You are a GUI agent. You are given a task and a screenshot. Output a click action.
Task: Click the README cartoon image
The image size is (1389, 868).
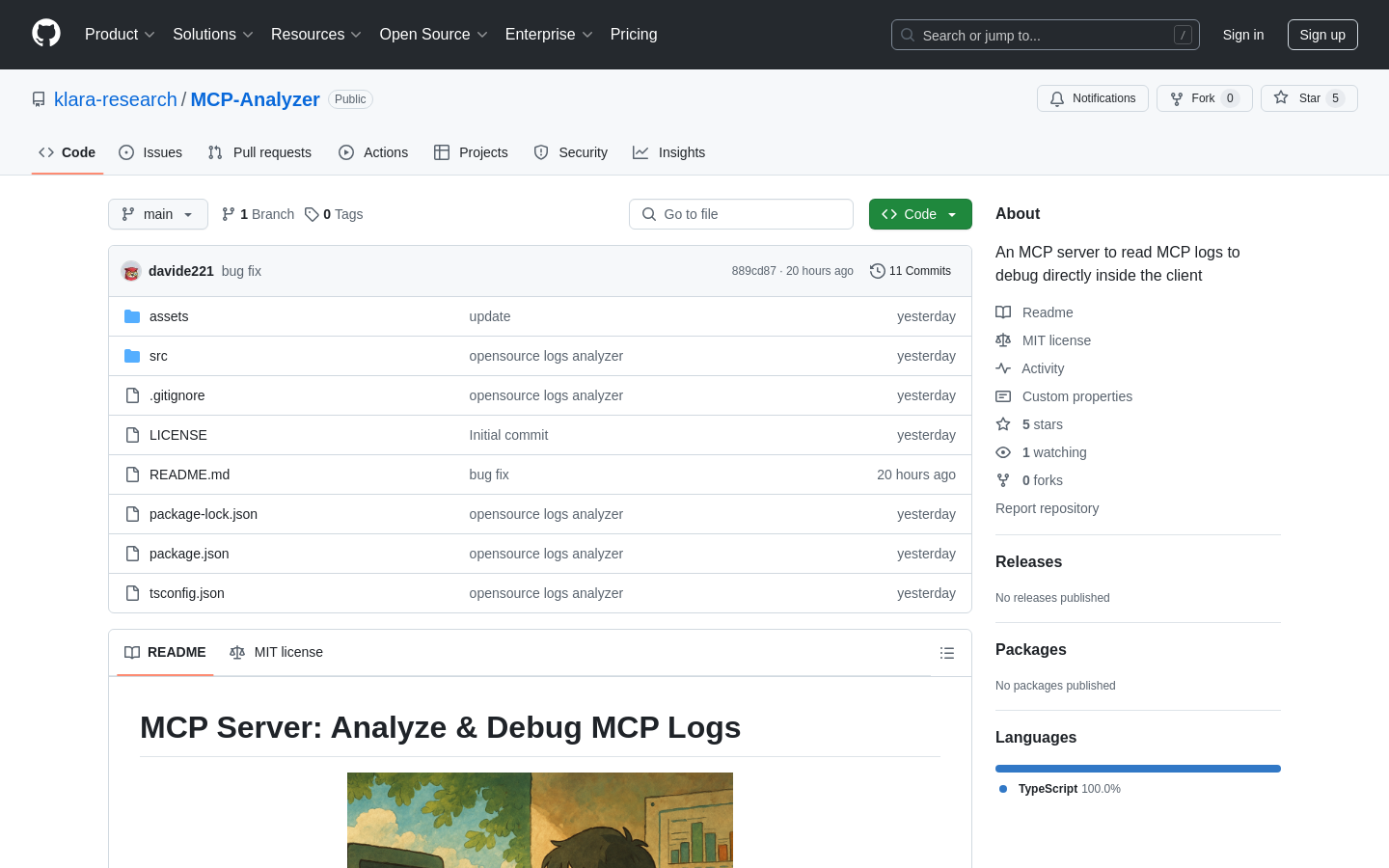[x=540, y=820]
